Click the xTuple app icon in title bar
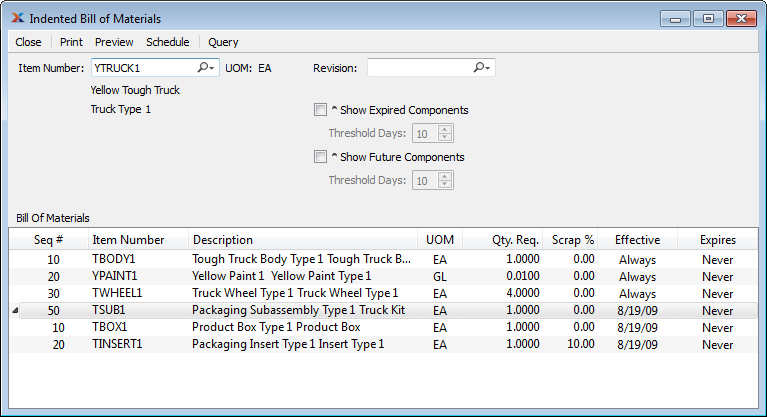 (x=17, y=19)
